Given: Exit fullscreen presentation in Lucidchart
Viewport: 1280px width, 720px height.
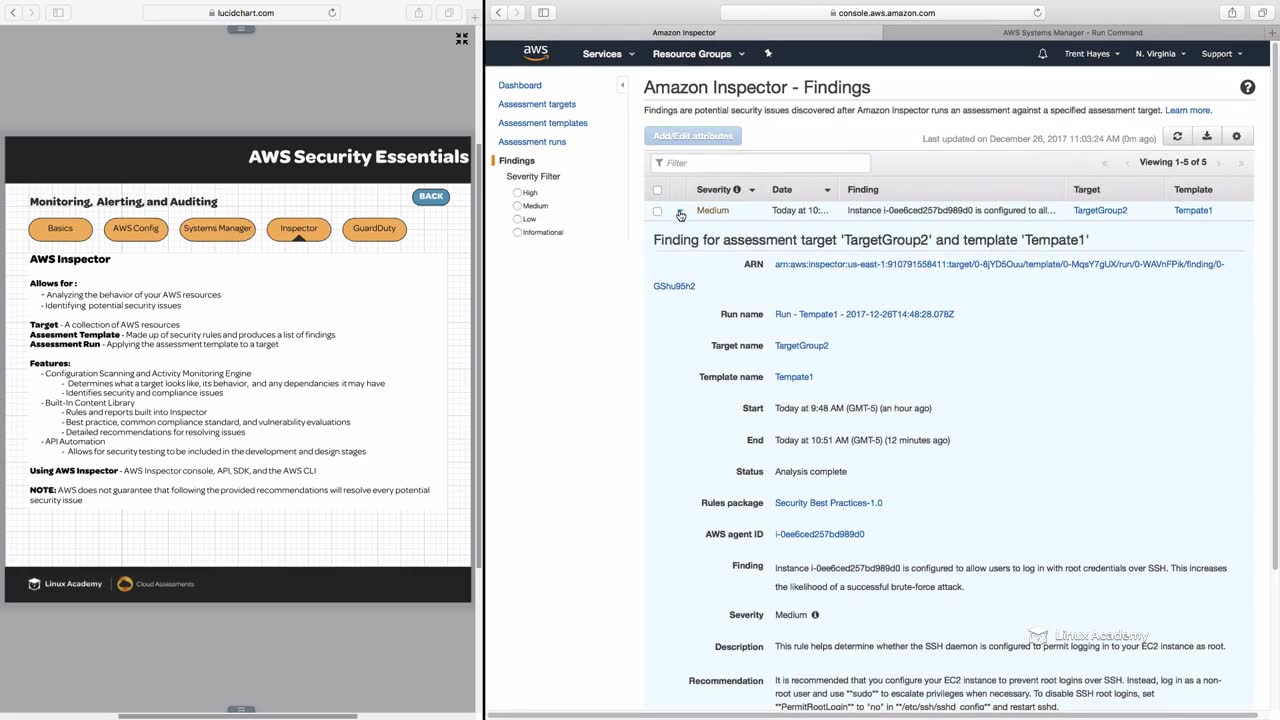Looking at the screenshot, I should click(462, 38).
